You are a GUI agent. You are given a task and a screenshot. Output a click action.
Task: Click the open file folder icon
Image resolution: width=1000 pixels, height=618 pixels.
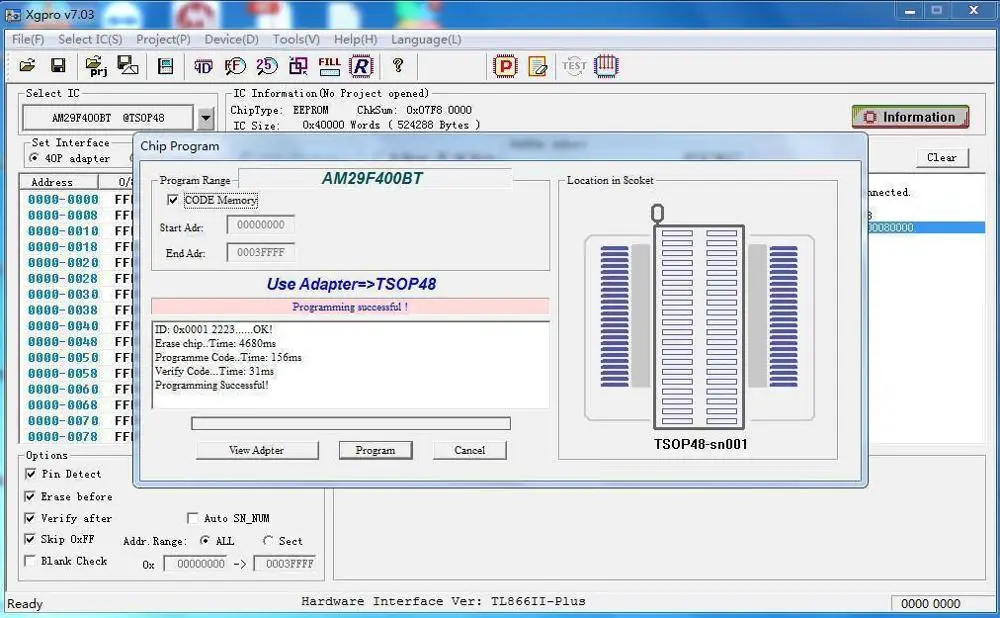tap(27, 65)
